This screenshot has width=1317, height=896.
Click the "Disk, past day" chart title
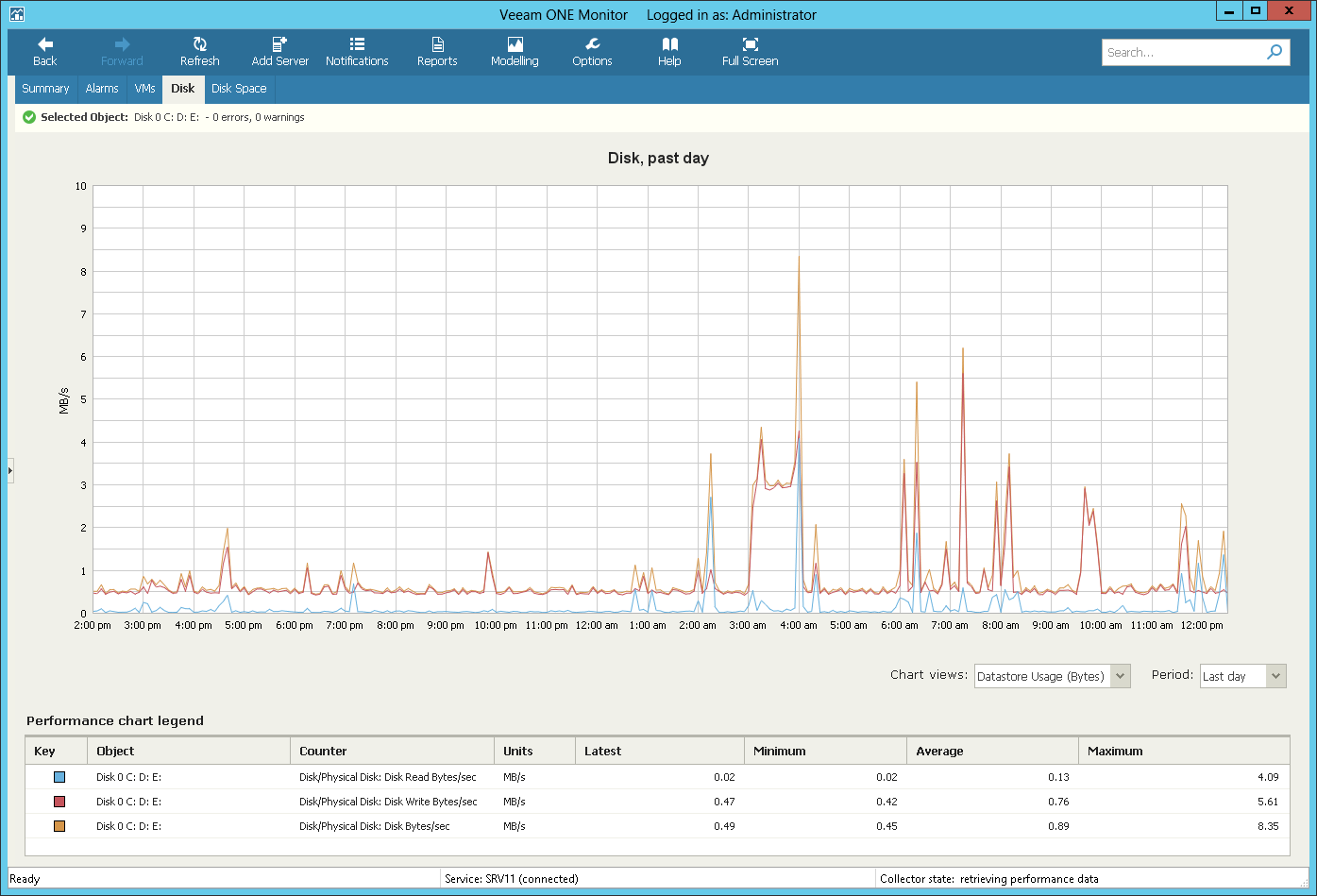[658, 158]
